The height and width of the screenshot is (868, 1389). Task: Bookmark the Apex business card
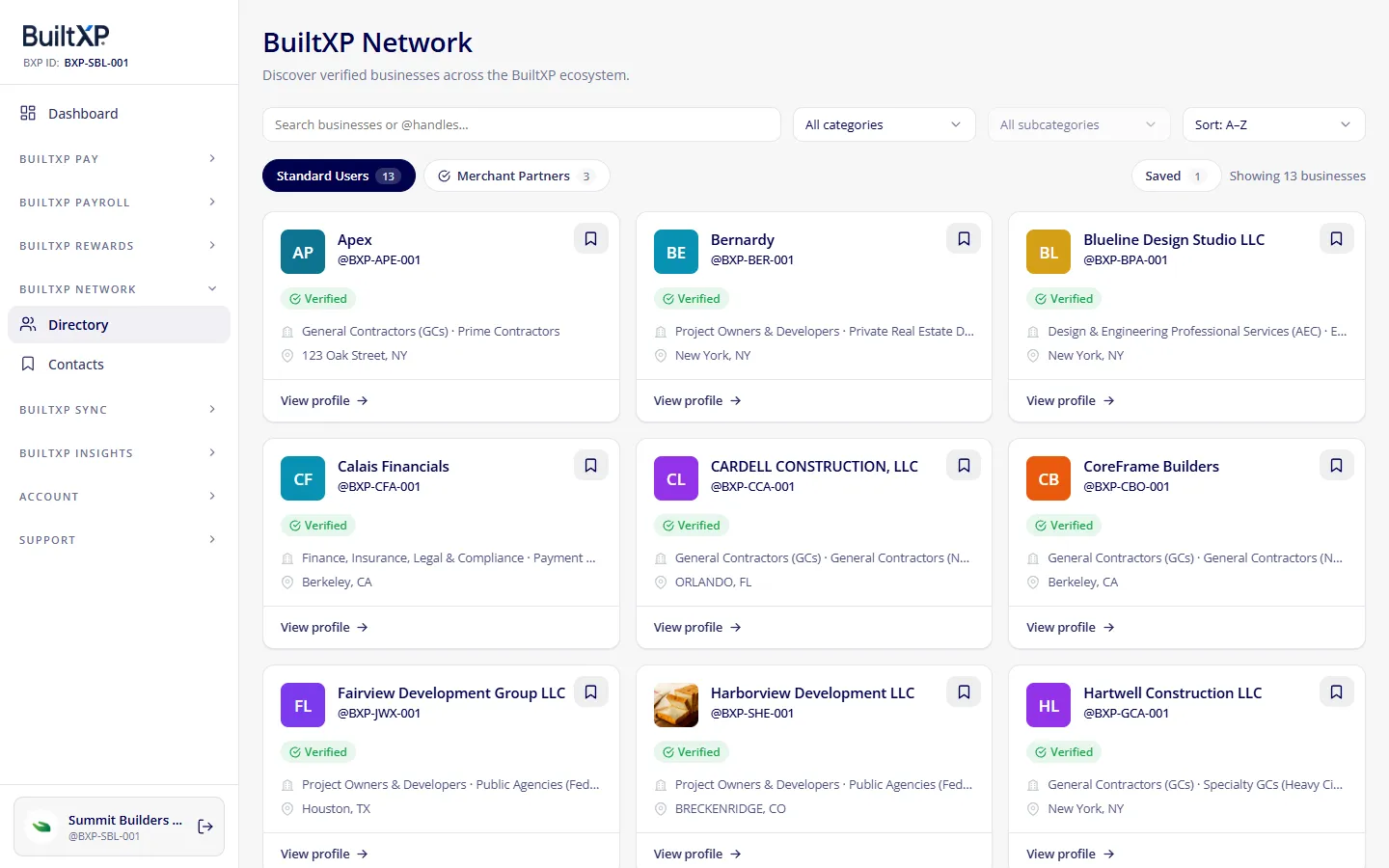[590, 239]
